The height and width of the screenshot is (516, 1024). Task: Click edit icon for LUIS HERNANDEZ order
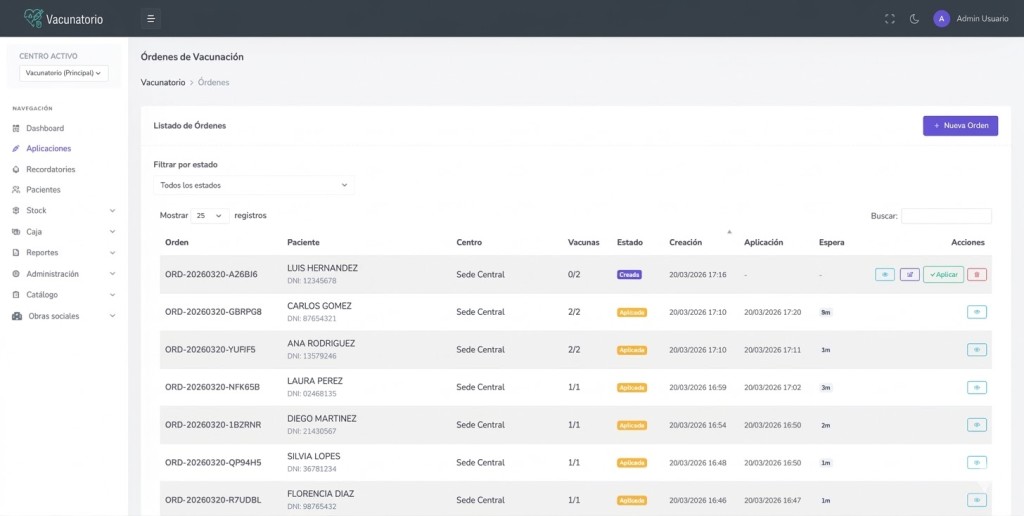910,274
